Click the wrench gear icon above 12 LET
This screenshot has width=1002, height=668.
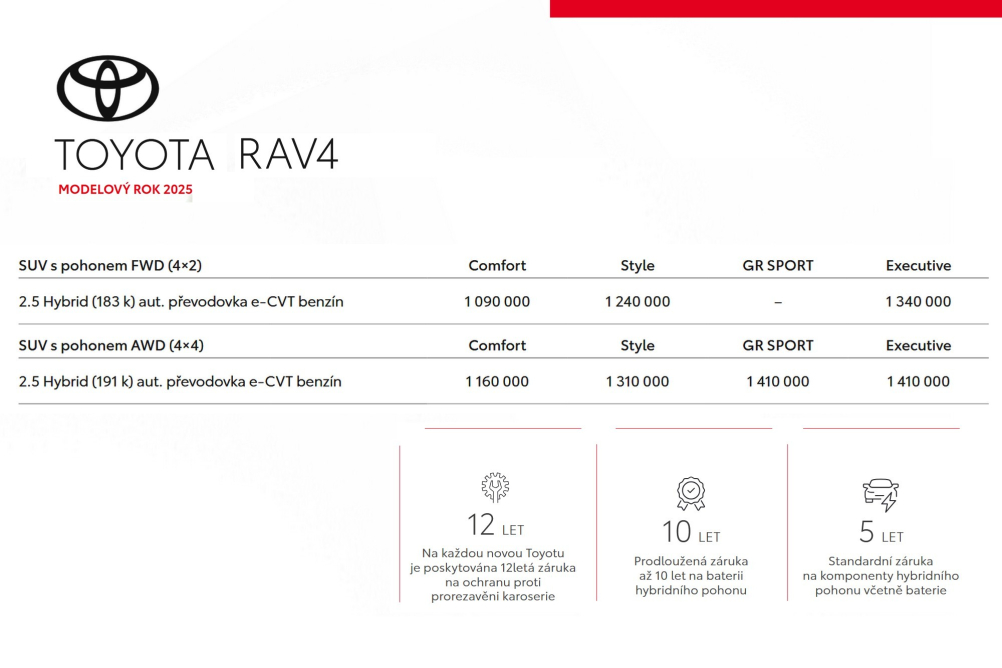[495, 487]
